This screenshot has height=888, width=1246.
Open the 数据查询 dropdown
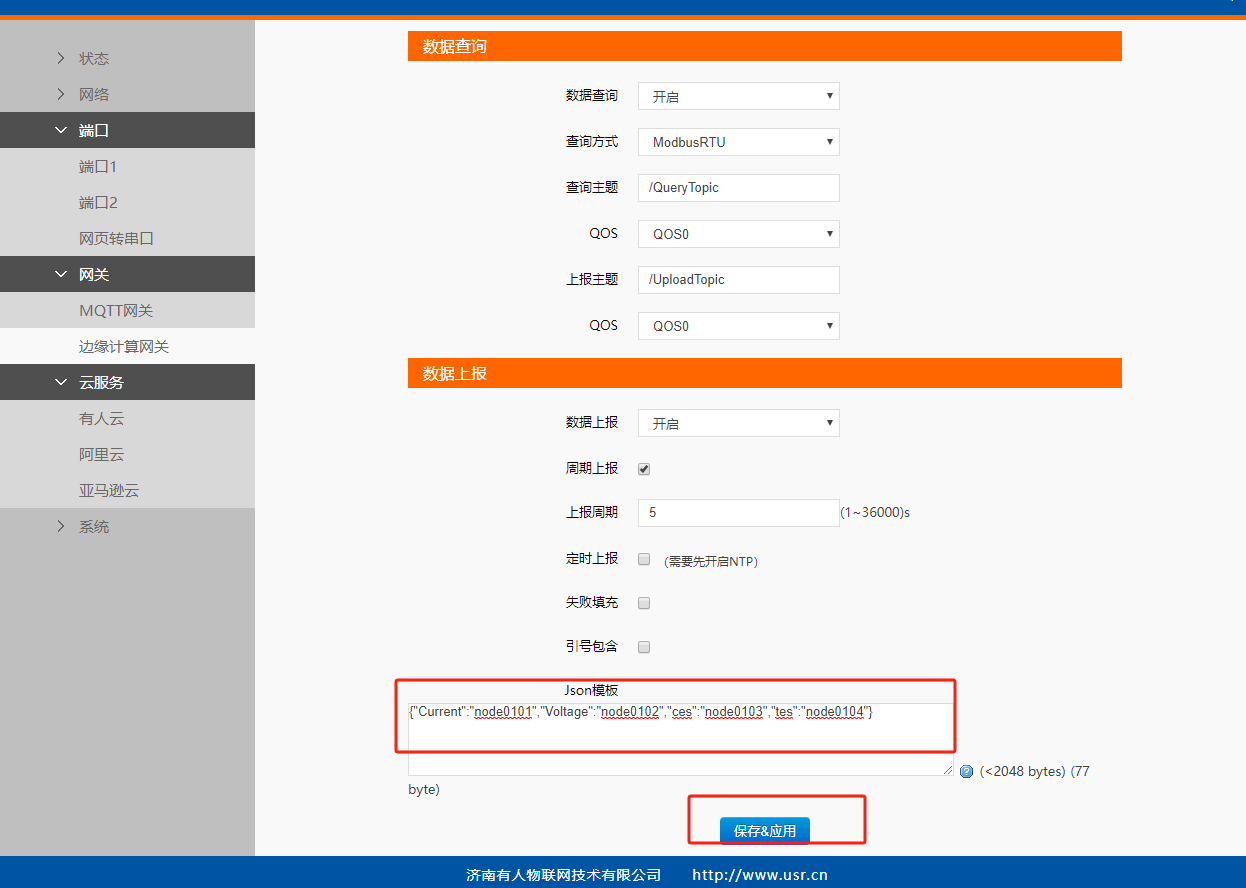point(738,96)
